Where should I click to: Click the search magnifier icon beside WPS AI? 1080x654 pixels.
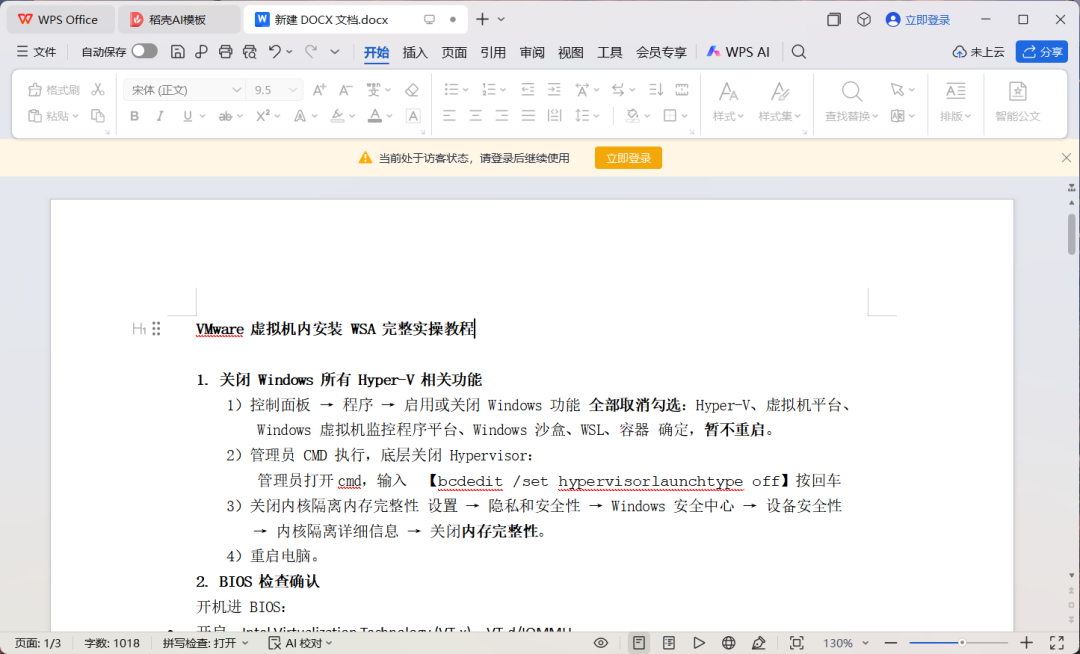tap(799, 52)
